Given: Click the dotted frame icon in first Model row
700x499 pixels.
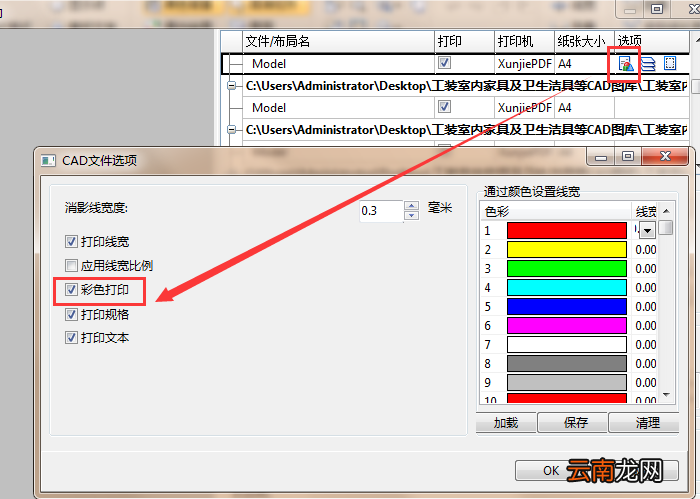Looking at the screenshot, I should 670,63.
